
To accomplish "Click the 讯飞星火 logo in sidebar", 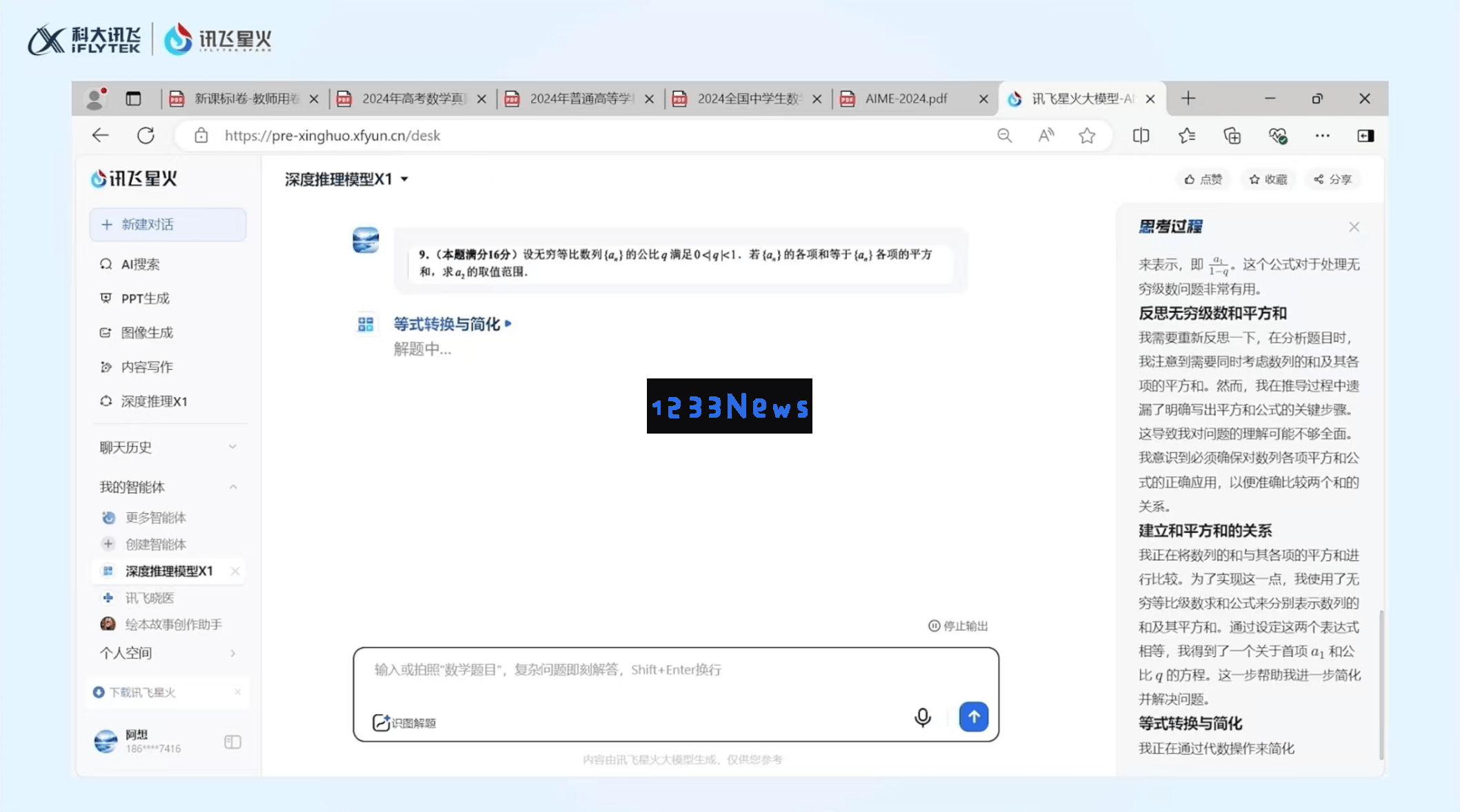I will coord(134,179).
